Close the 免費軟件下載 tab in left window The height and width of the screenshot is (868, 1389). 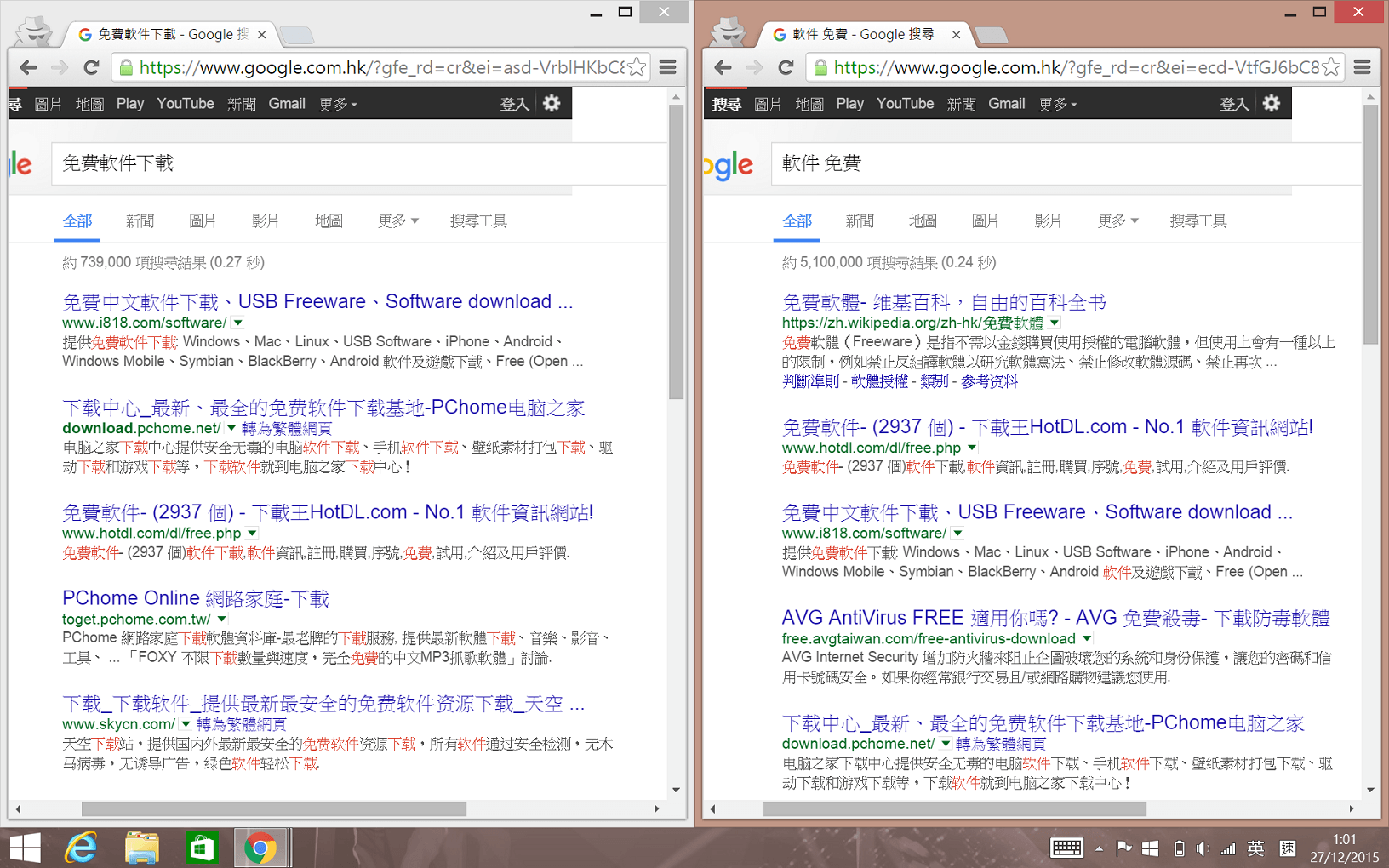coord(261,35)
